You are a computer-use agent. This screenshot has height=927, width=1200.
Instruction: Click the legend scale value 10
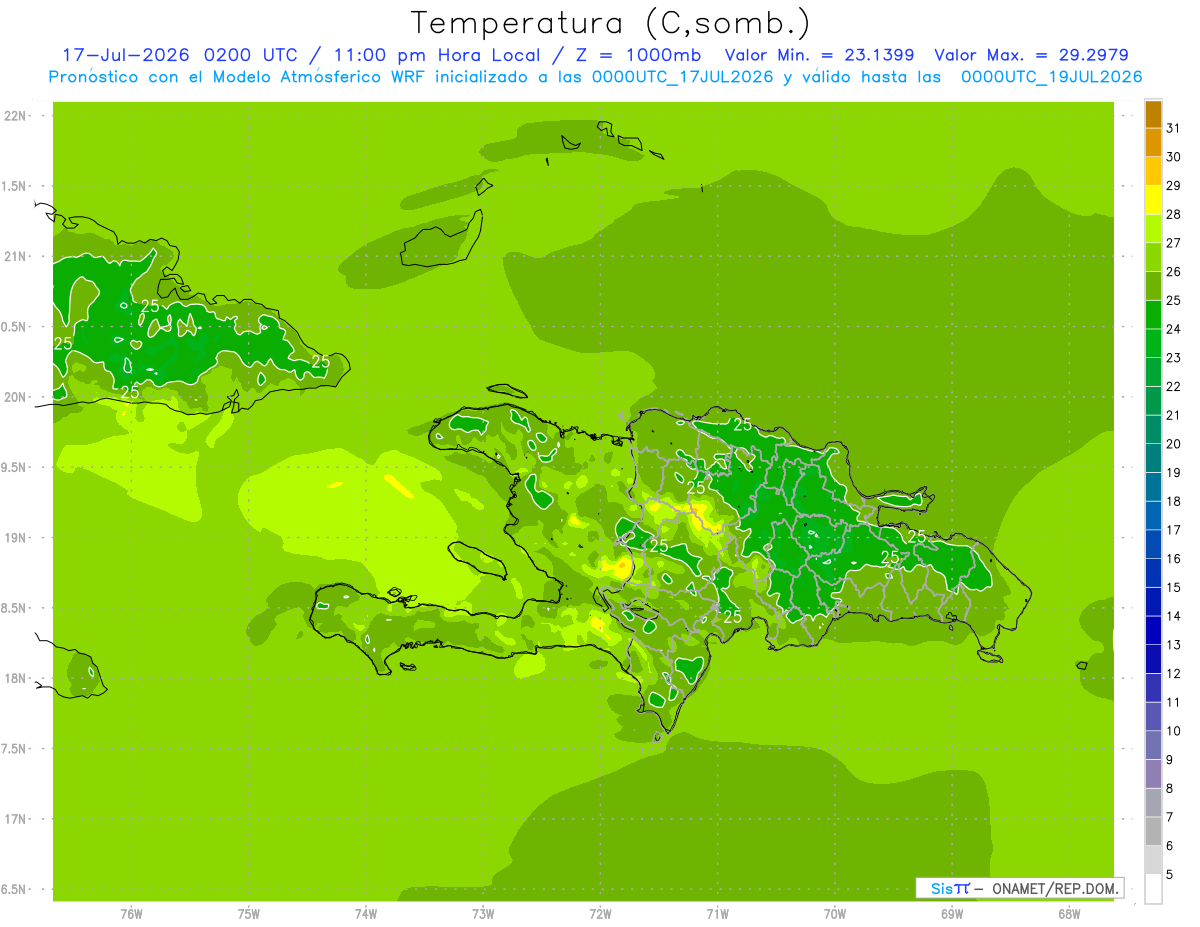1174,731
